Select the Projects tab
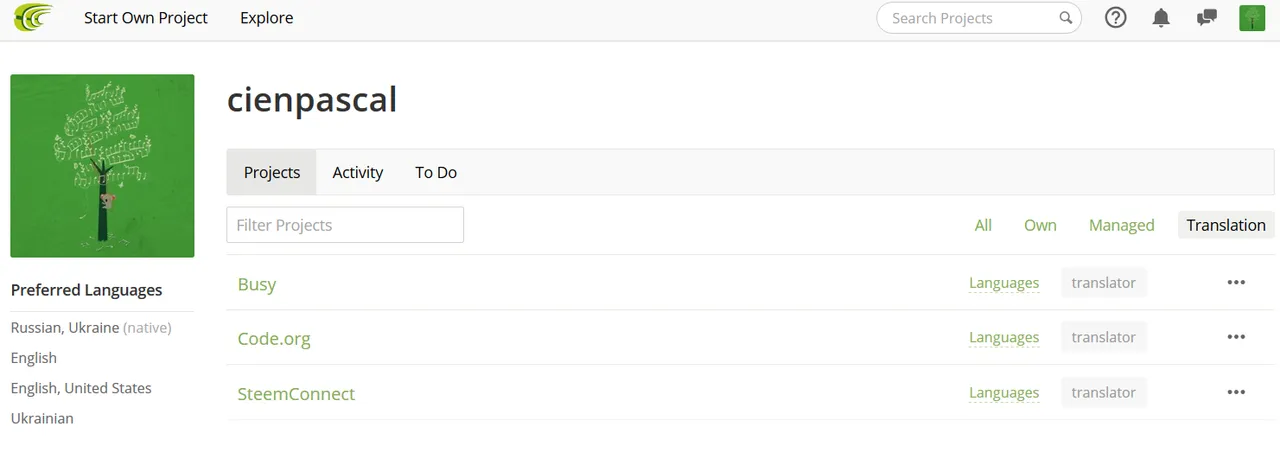 click(272, 172)
